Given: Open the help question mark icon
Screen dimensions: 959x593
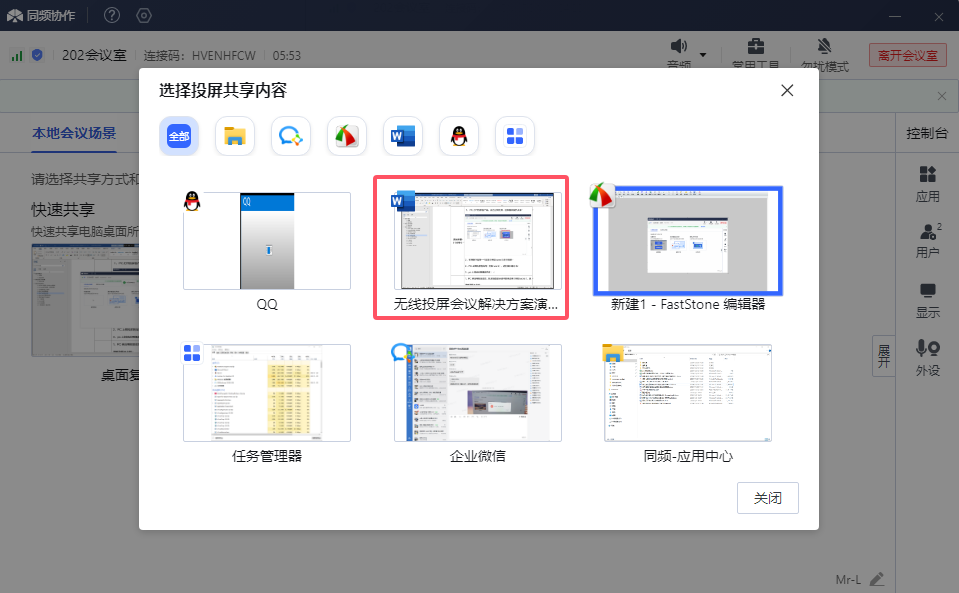Looking at the screenshot, I should click(112, 15).
